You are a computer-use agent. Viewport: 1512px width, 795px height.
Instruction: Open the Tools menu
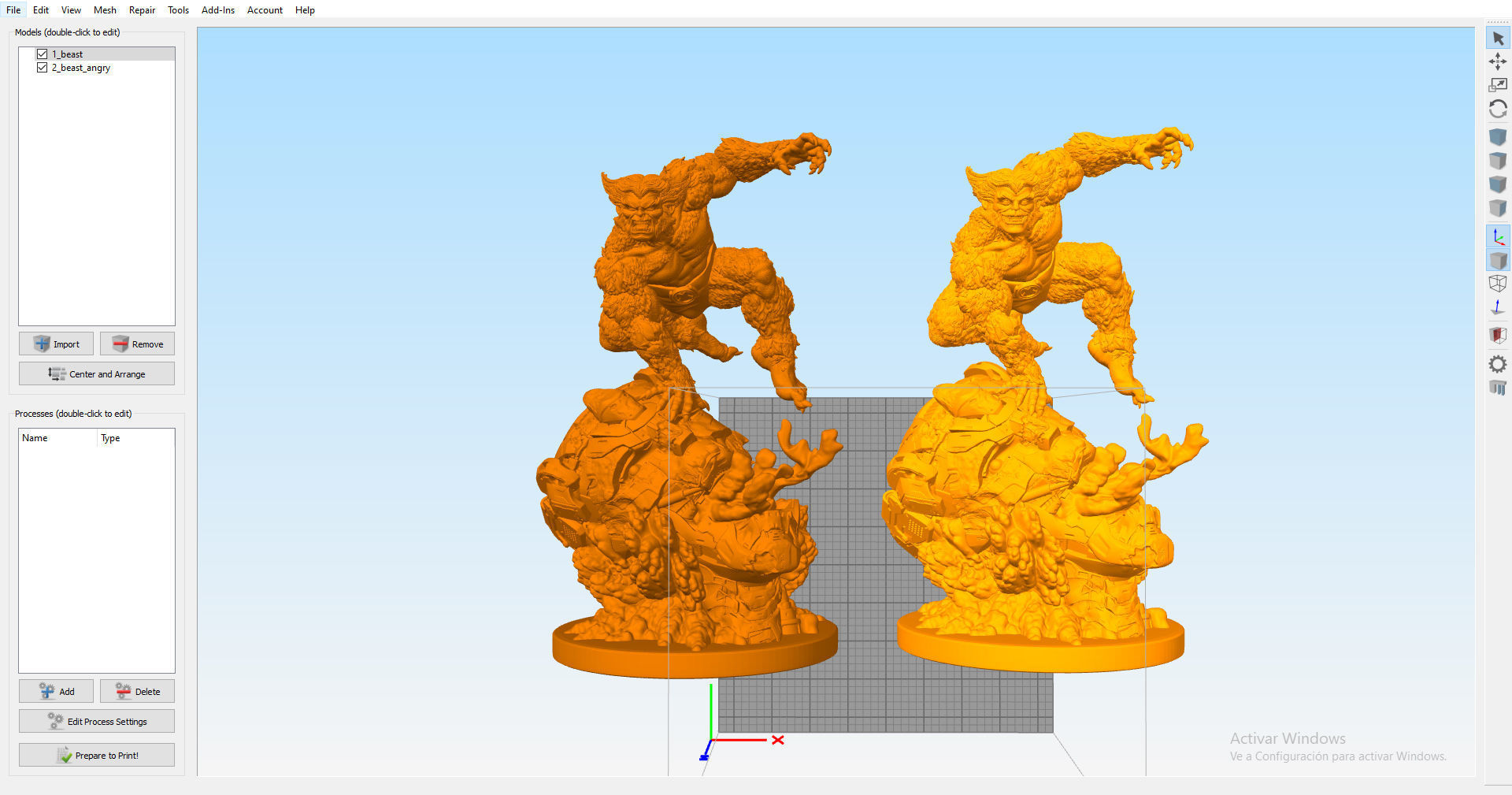[178, 10]
